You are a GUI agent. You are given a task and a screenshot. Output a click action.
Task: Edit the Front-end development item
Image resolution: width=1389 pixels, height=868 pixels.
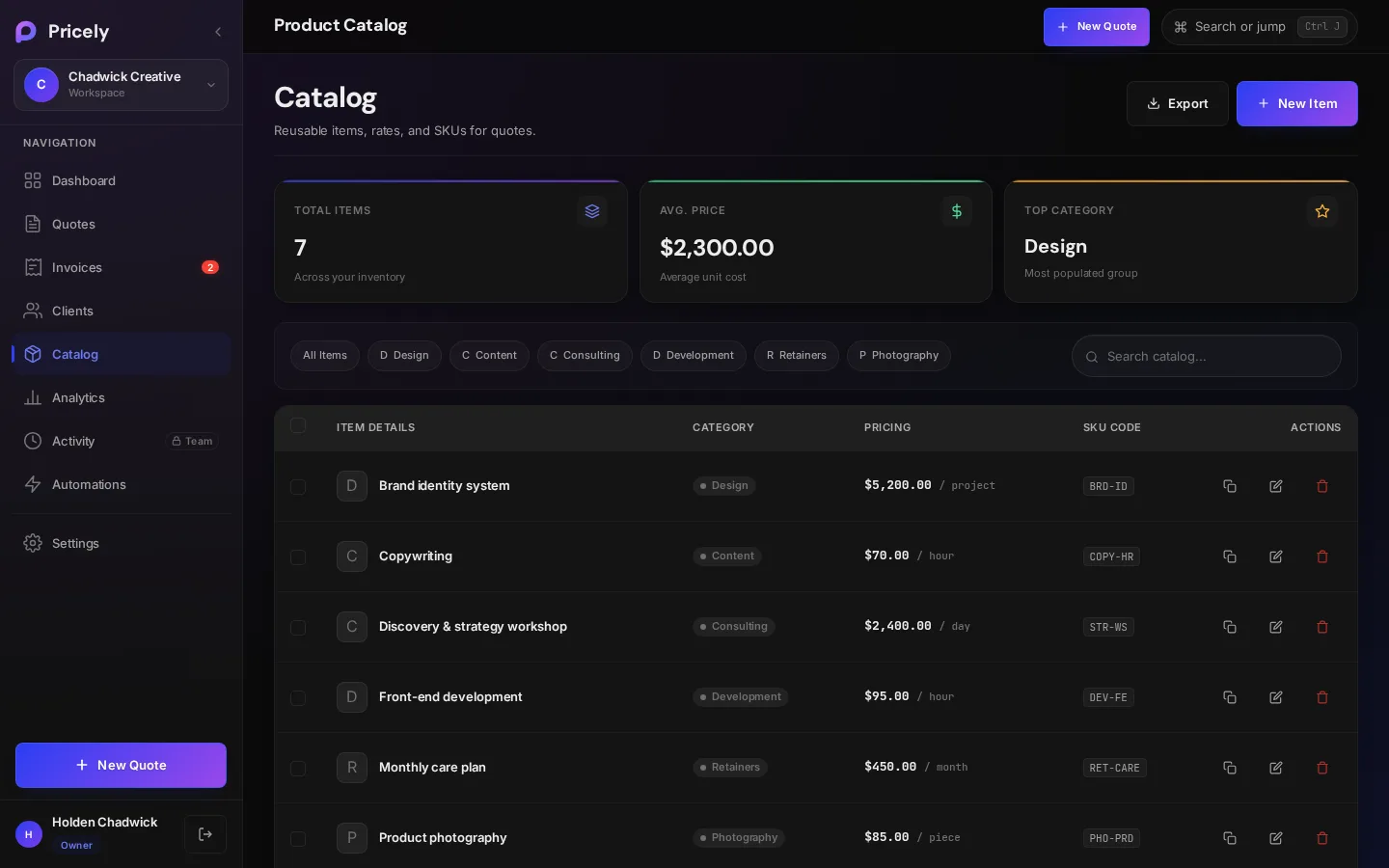click(x=1276, y=697)
